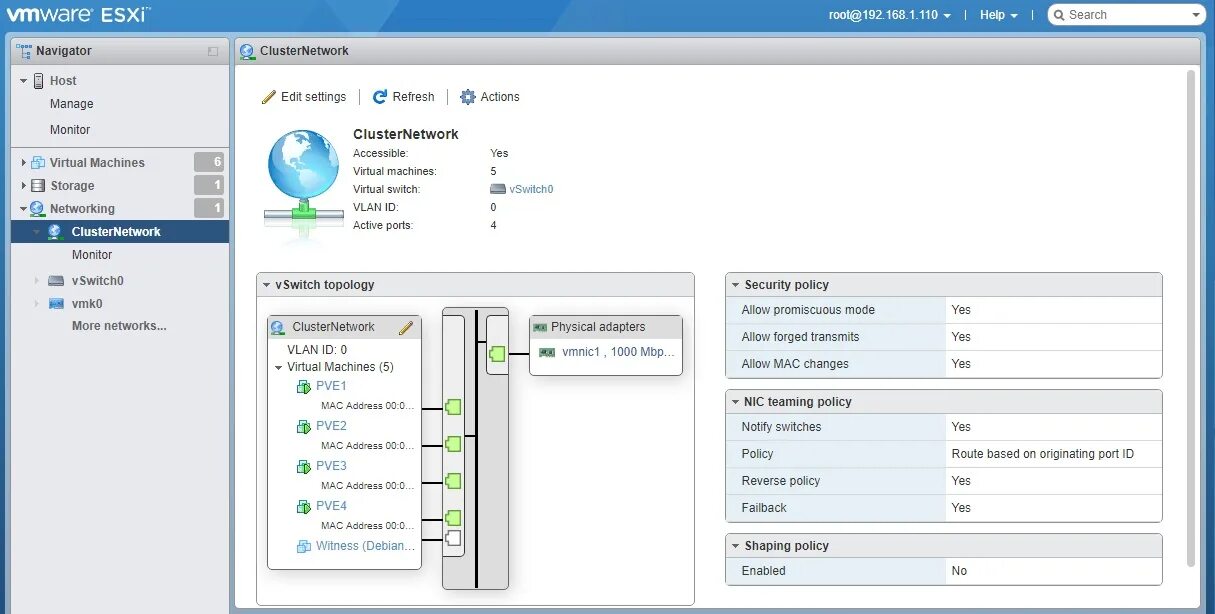Collapse the Networking tree node
The image size is (1215, 614).
[x=23, y=209]
